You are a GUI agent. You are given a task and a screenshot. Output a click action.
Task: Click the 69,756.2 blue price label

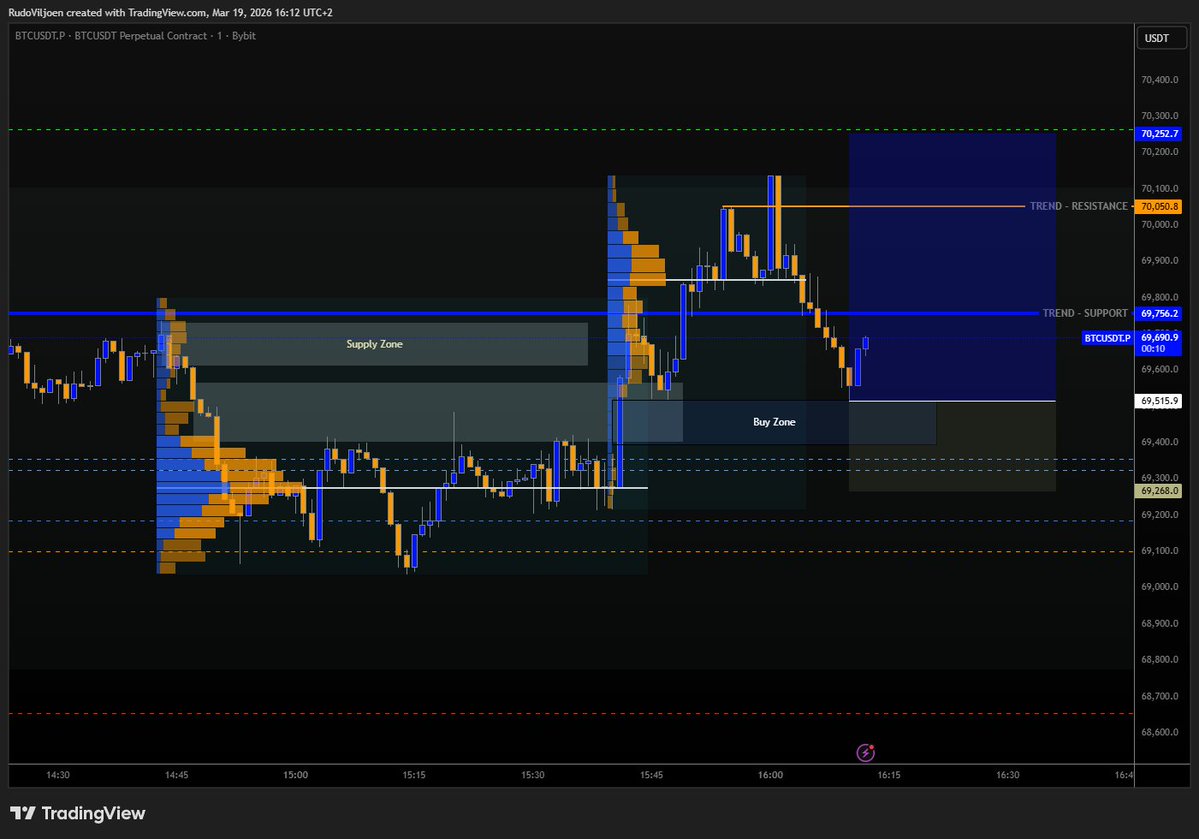click(1159, 314)
